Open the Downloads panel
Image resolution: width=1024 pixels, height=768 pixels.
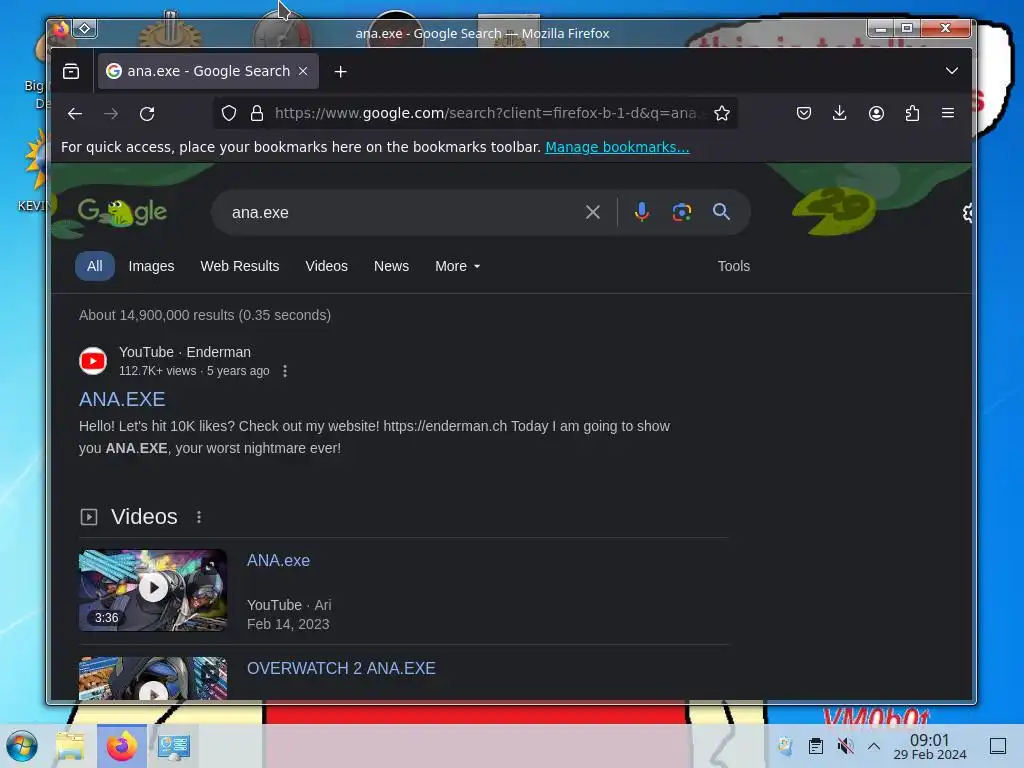840,113
